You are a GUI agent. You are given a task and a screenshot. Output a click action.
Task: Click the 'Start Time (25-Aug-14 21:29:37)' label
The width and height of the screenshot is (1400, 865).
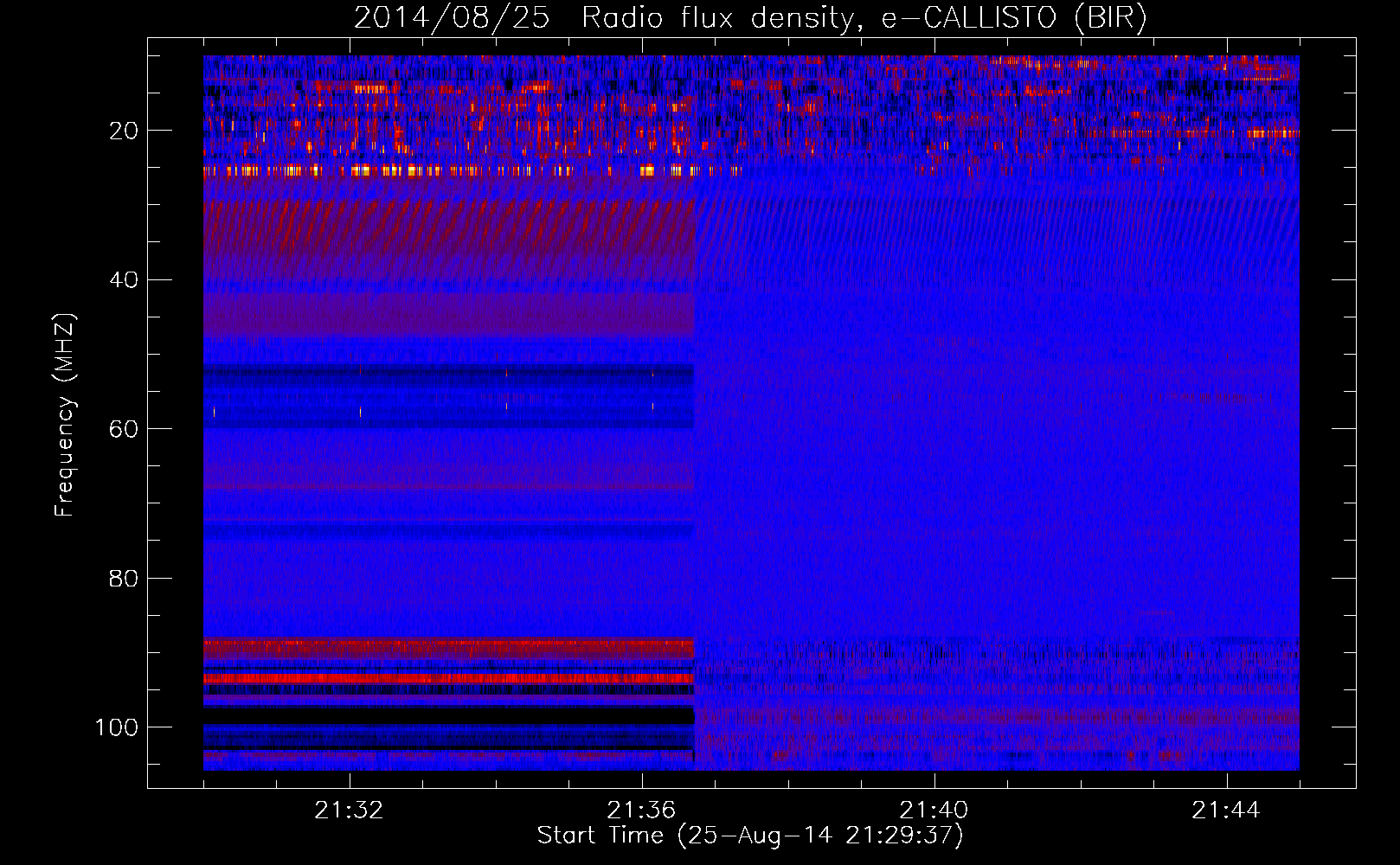(x=750, y=836)
